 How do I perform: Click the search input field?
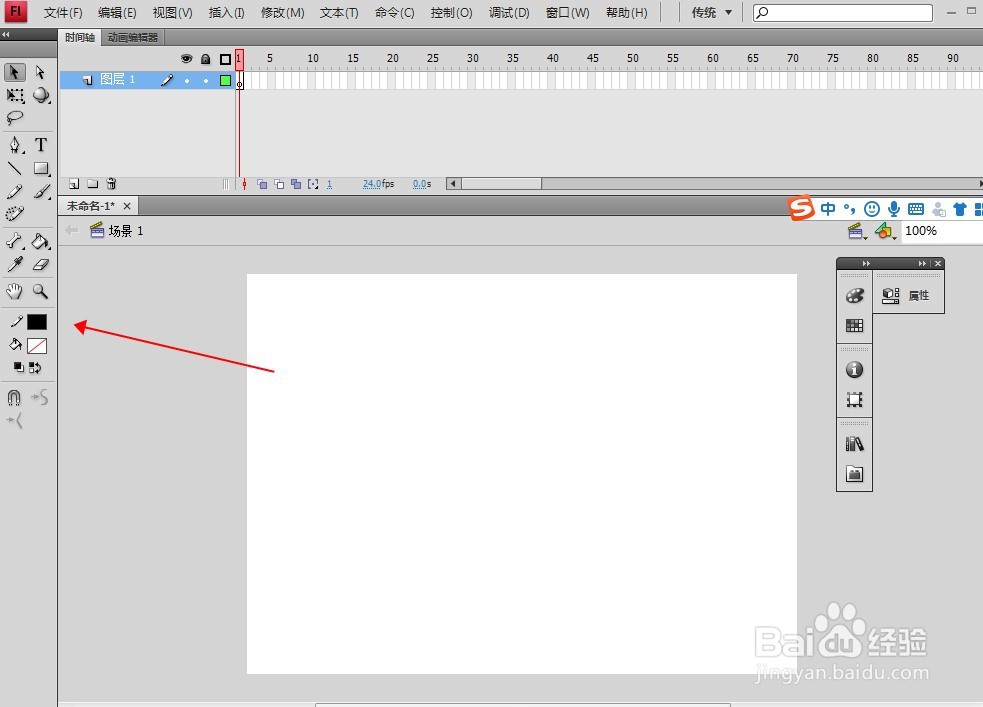(843, 13)
